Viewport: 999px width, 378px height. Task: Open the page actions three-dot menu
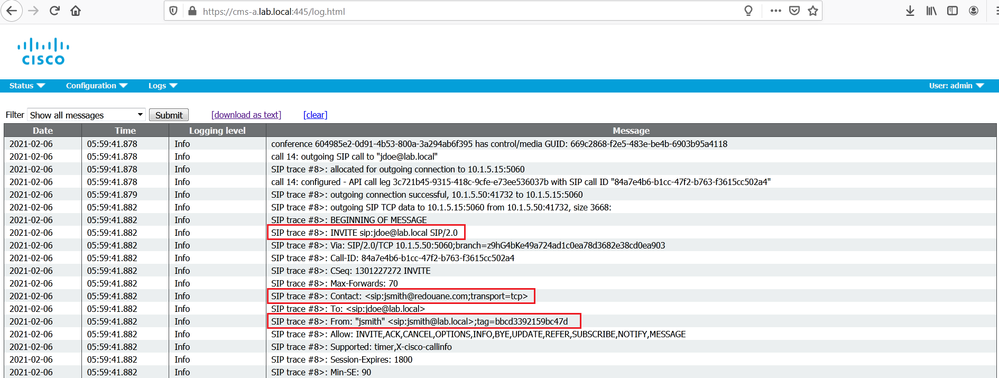(x=775, y=11)
